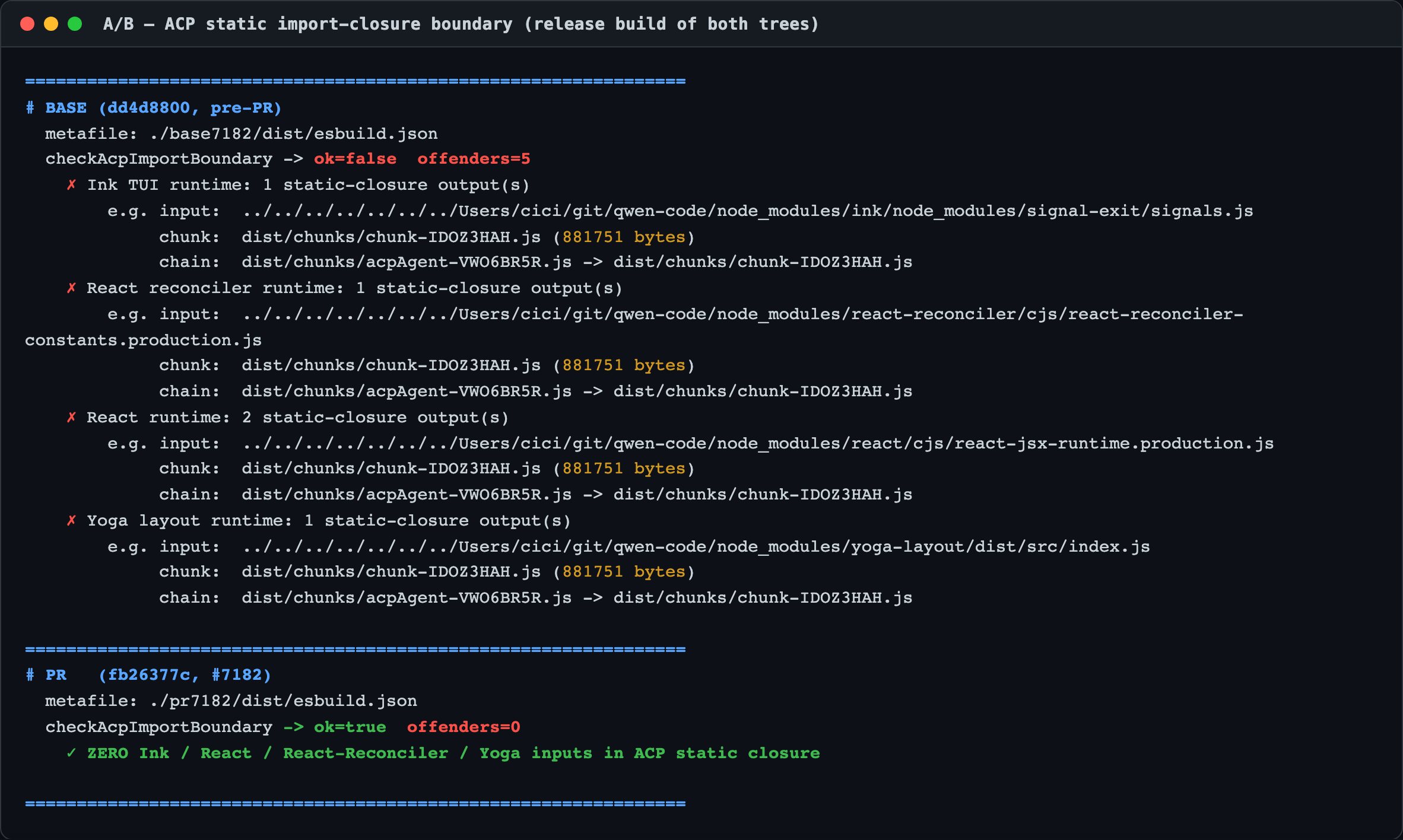Screen dimensions: 1403x840
Task: Click 'checkAcpImportBoundary' in the BASE section
Action: pos(159,159)
